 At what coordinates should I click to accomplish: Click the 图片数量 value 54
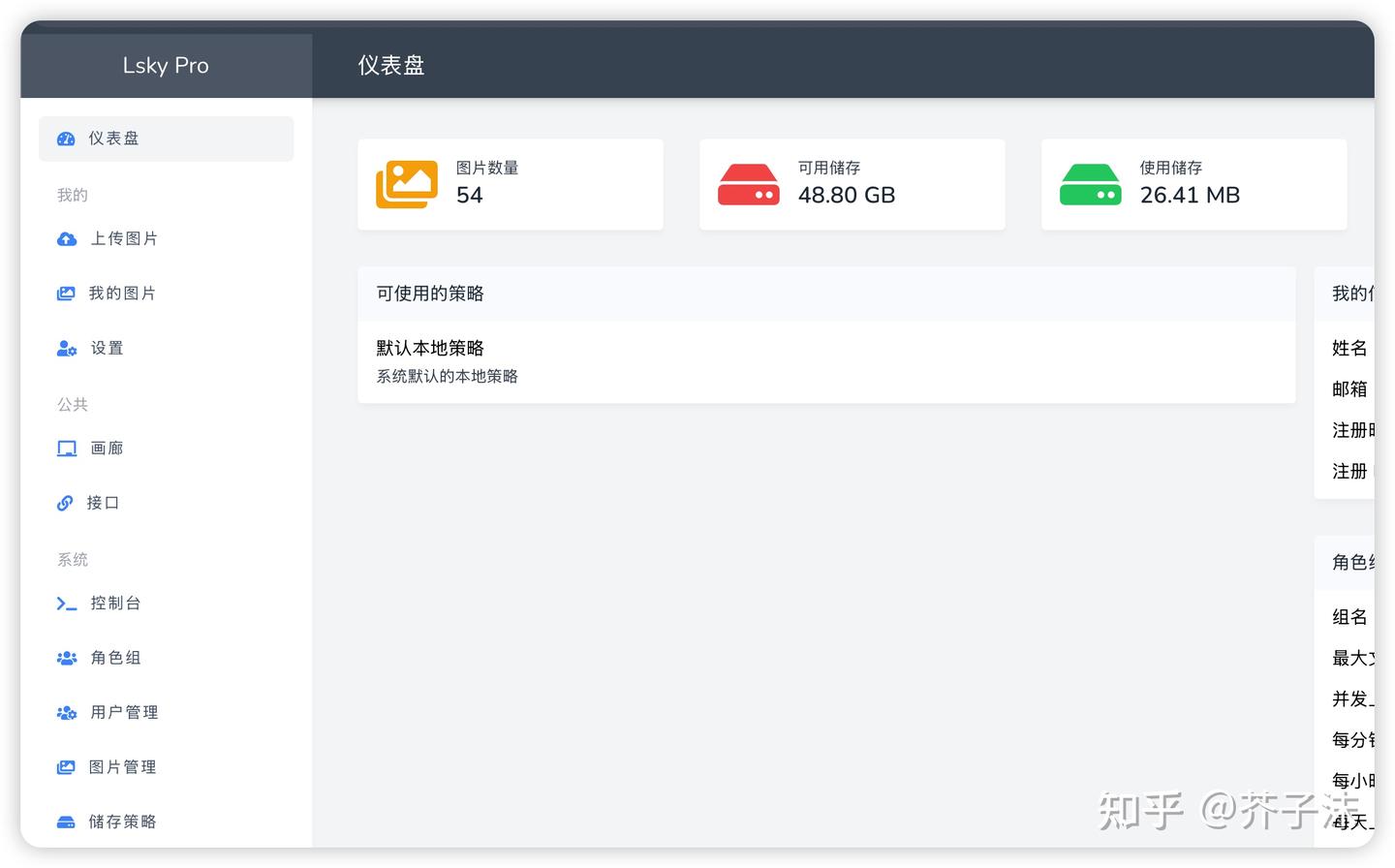tap(470, 195)
